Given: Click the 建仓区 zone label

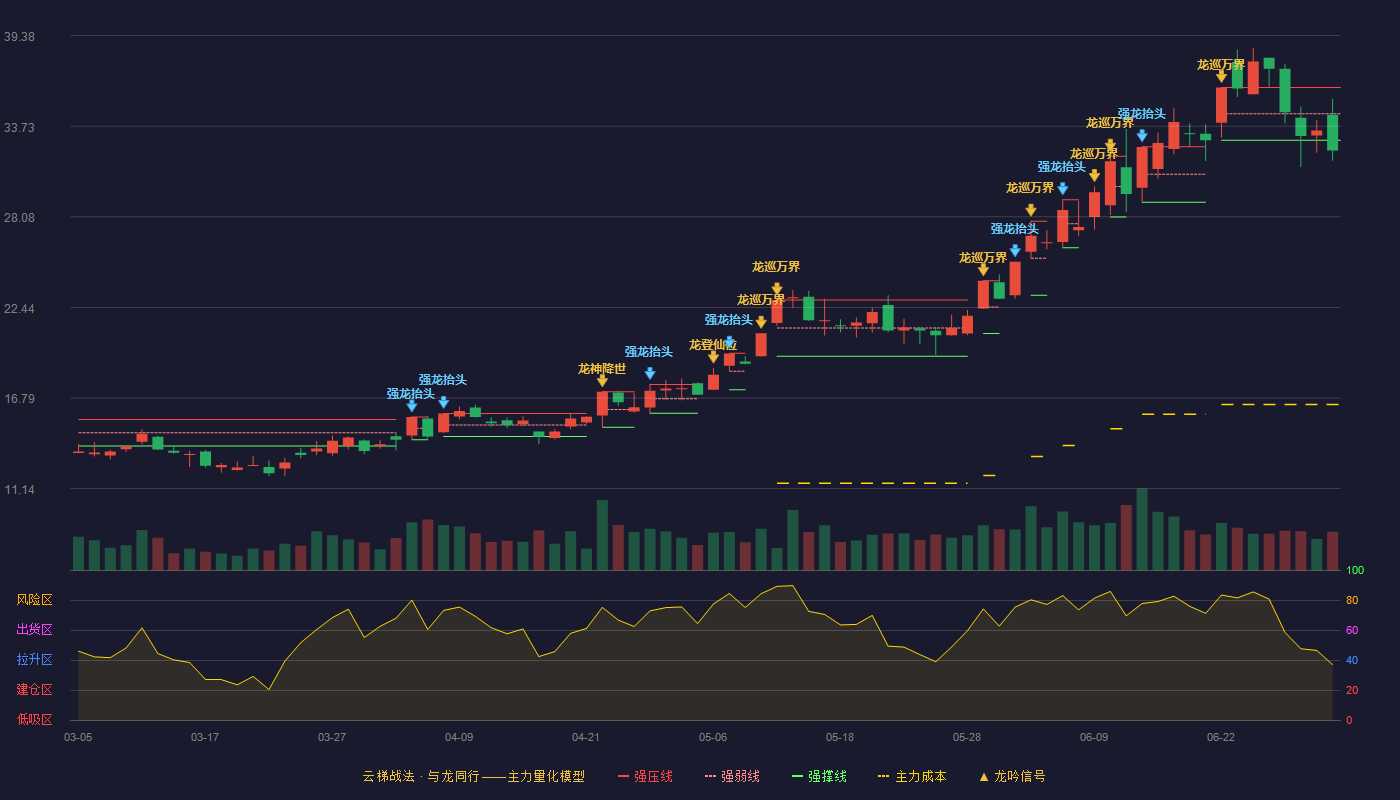Looking at the screenshot, I should [34, 690].
